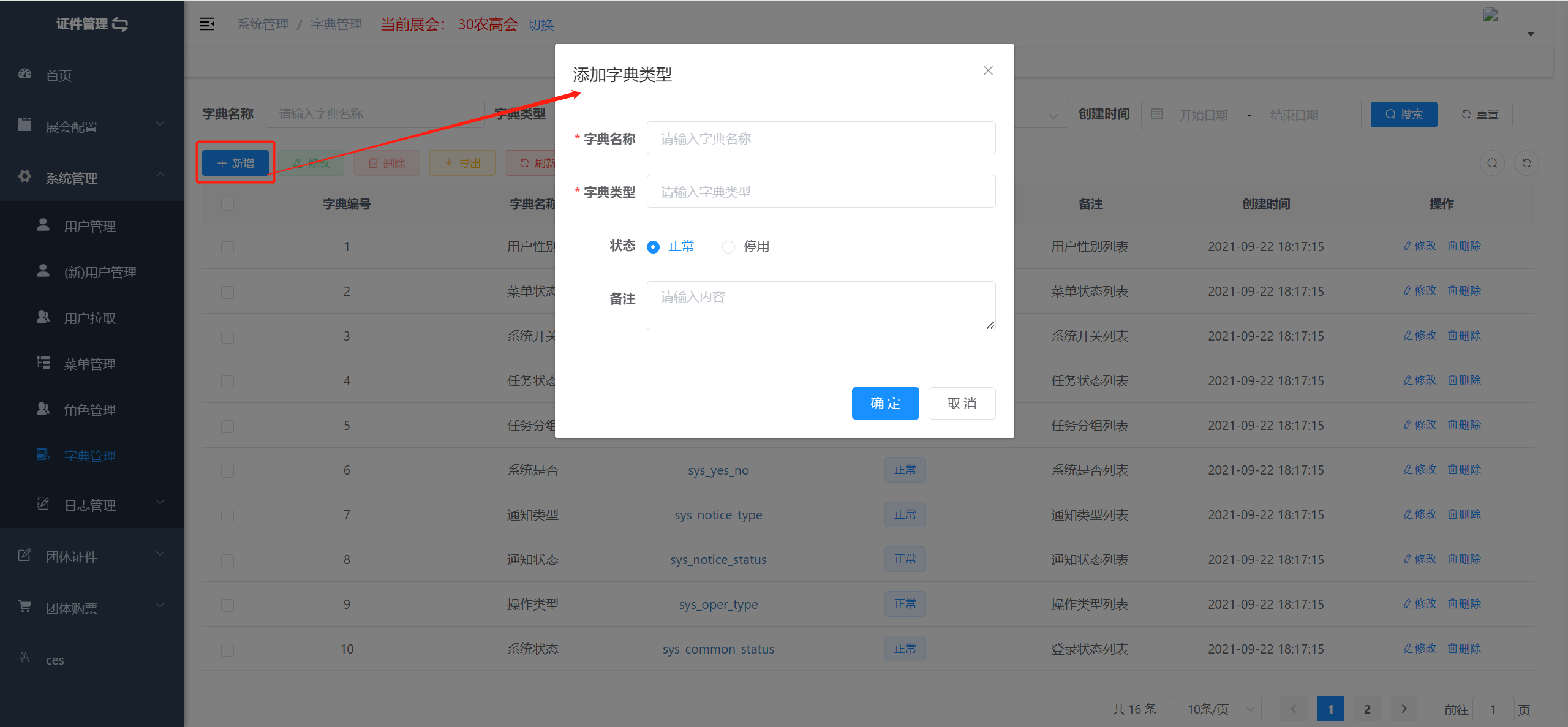The width and height of the screenshot is (1568, 727).
Task: Click the pencil 修改 icon for row 7
Action: 1408,514
